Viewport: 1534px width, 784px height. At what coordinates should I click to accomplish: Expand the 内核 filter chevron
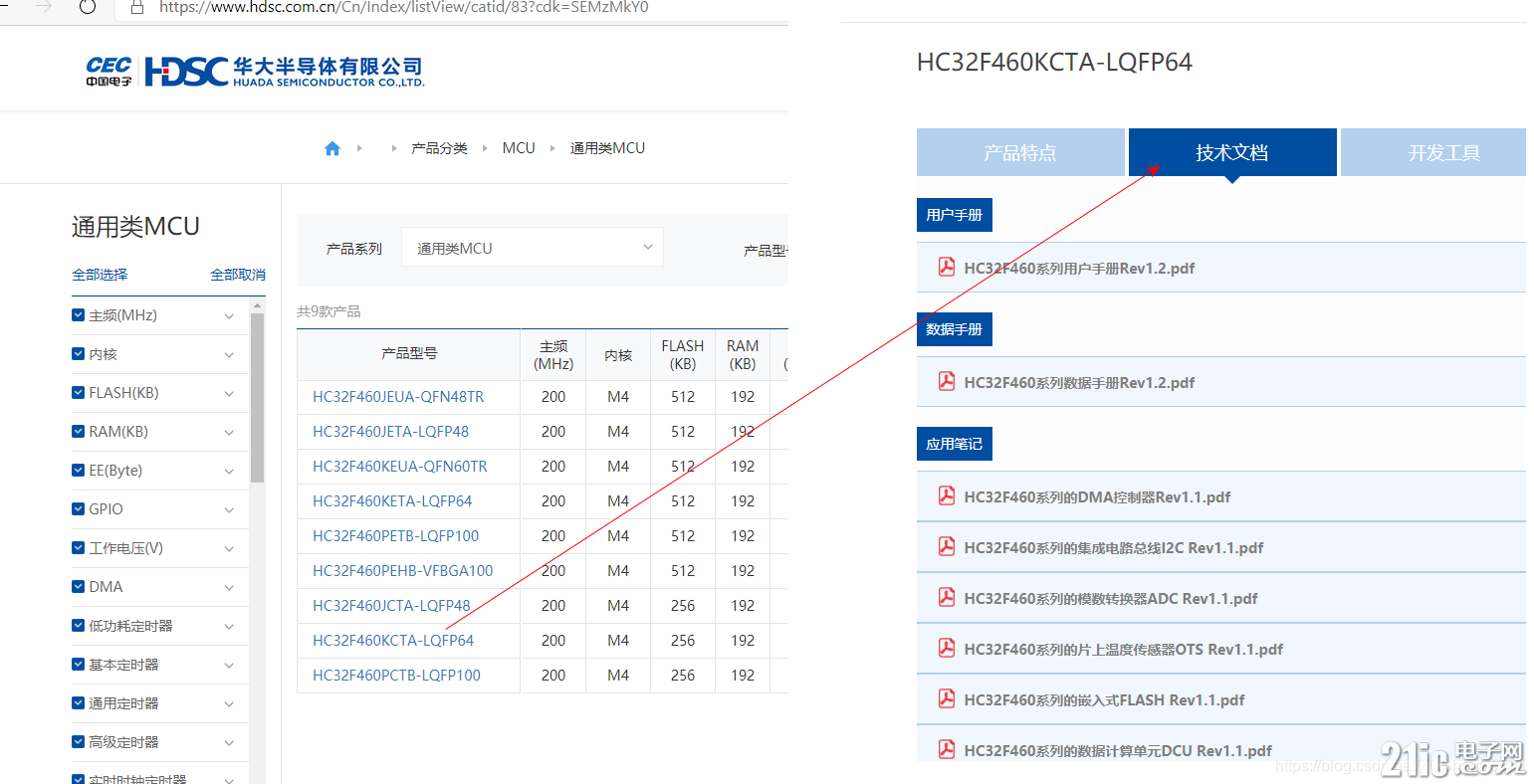click(229, 355)
